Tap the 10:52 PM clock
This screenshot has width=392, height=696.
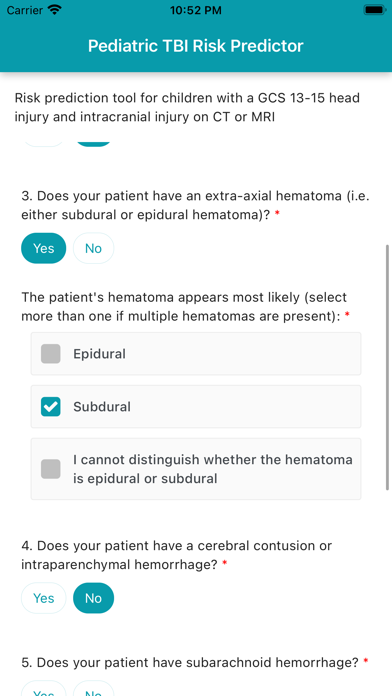point(196,10)
